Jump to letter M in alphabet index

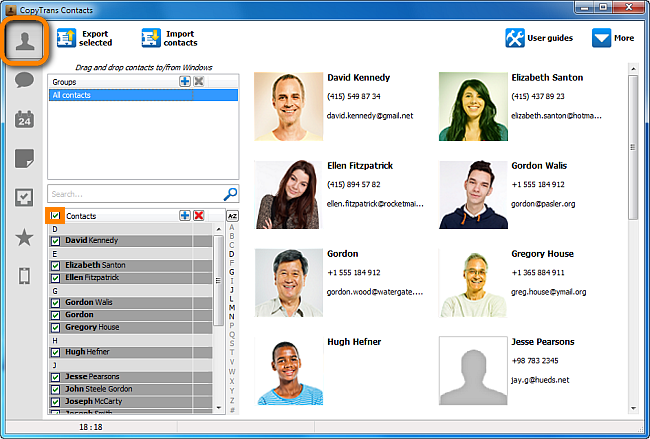(232, 308)
